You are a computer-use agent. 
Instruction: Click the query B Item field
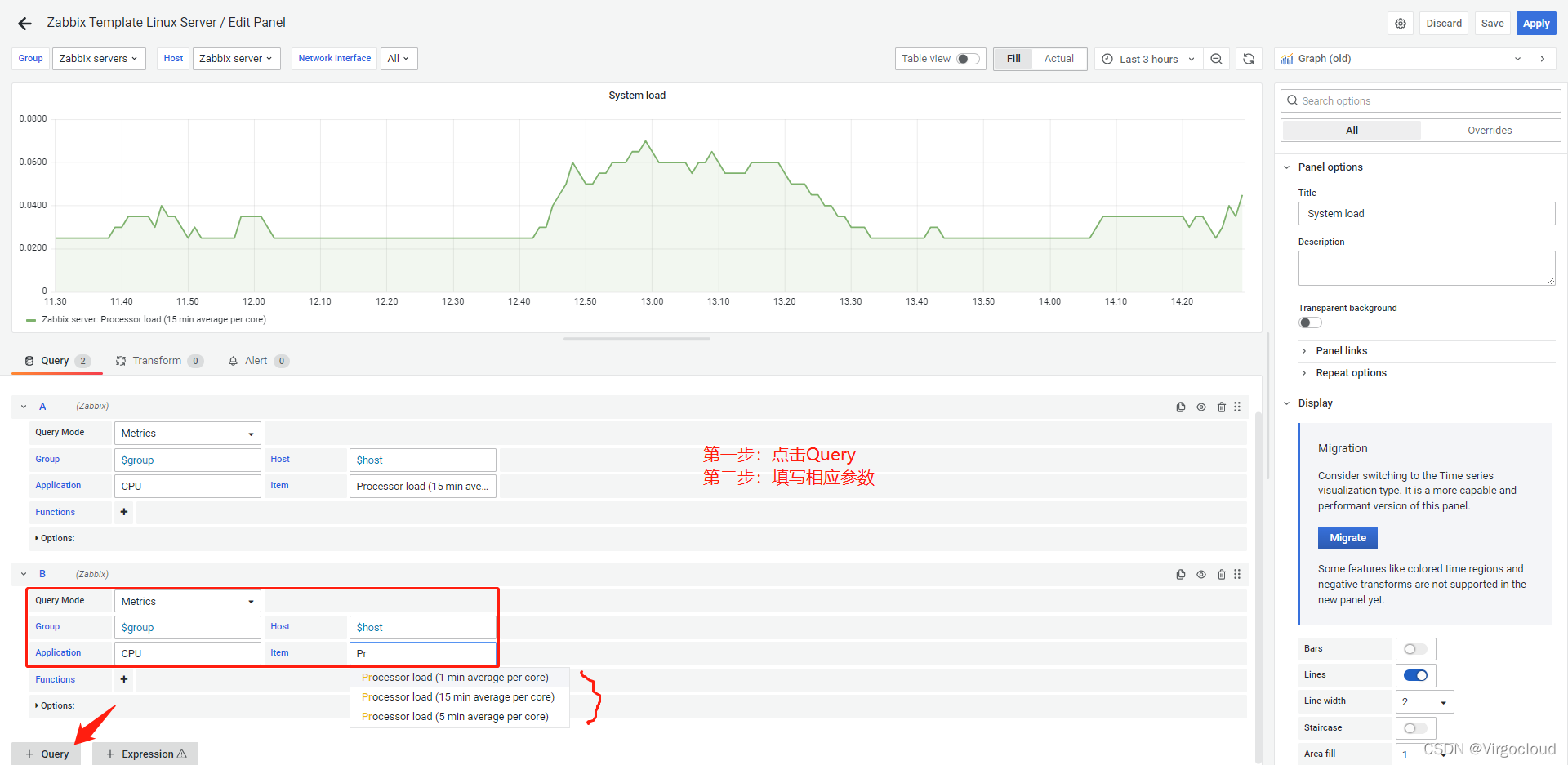(423, 654)
